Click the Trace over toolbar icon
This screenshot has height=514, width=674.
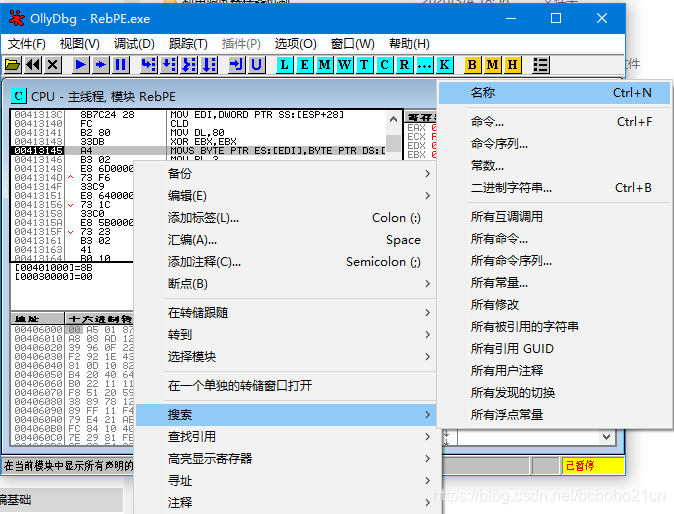209,65
